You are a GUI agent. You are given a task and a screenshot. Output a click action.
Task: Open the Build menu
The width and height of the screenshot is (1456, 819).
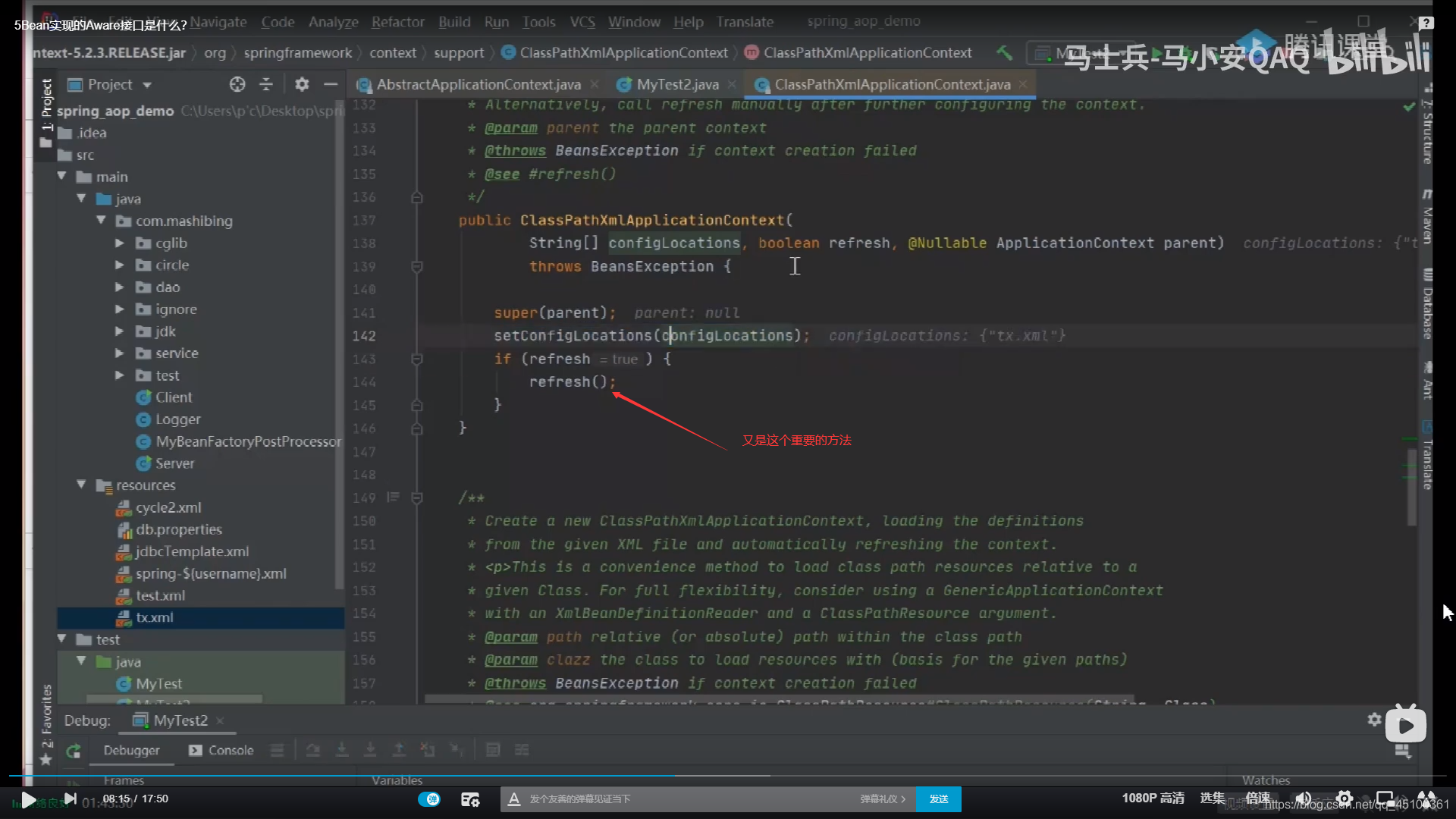pos(454,22)
